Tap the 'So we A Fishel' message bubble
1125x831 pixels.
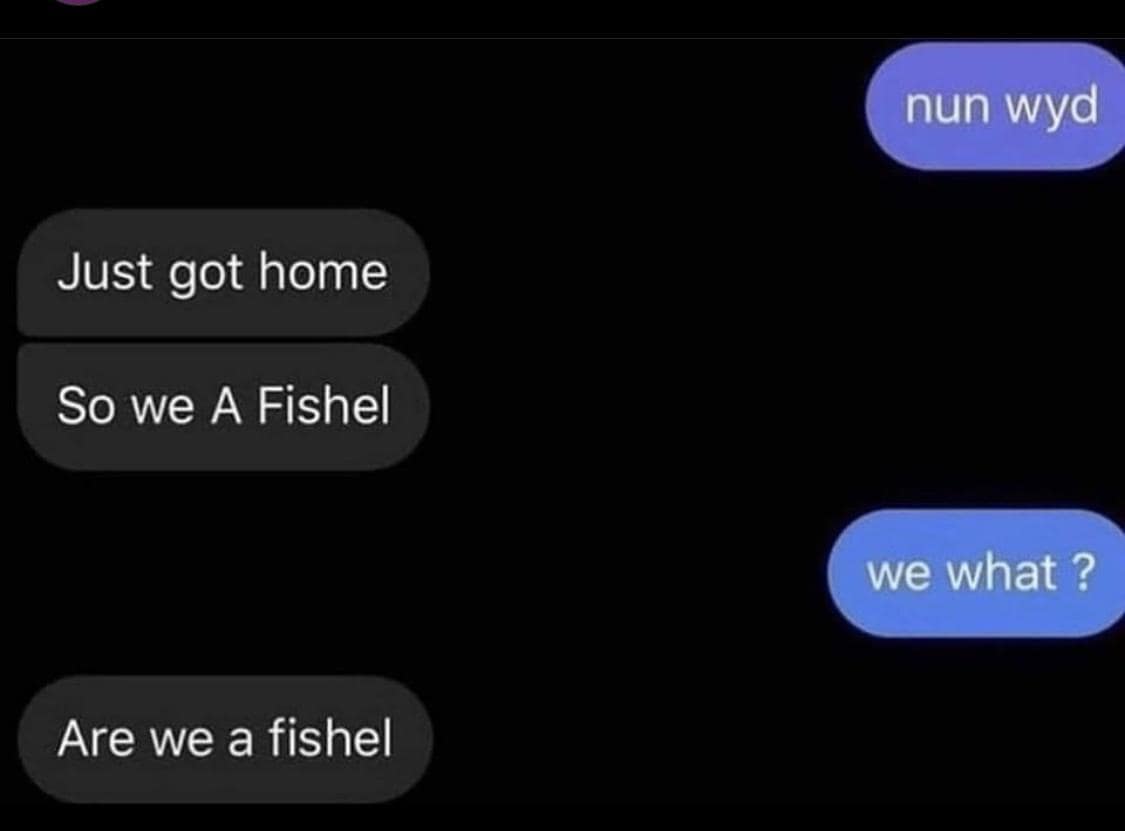click(223, 407)
